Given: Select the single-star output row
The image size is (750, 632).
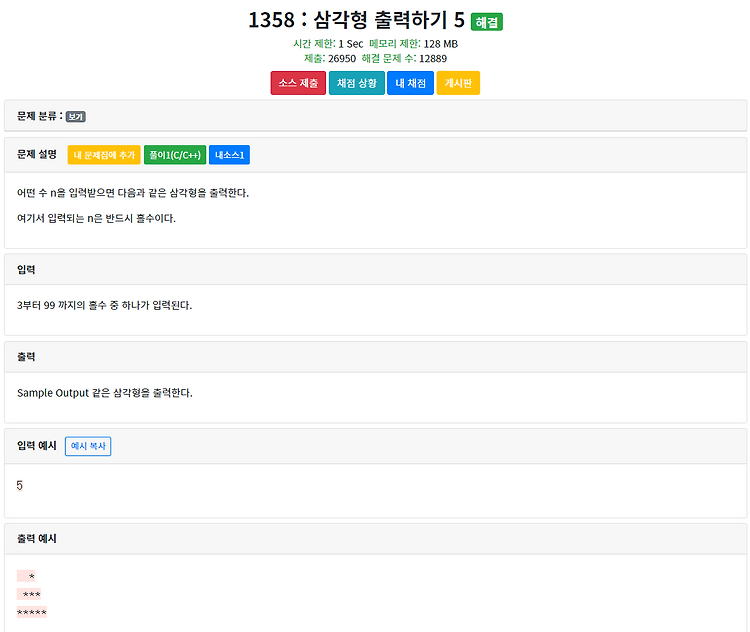Looking at the screenshot, I should point(26,576).
